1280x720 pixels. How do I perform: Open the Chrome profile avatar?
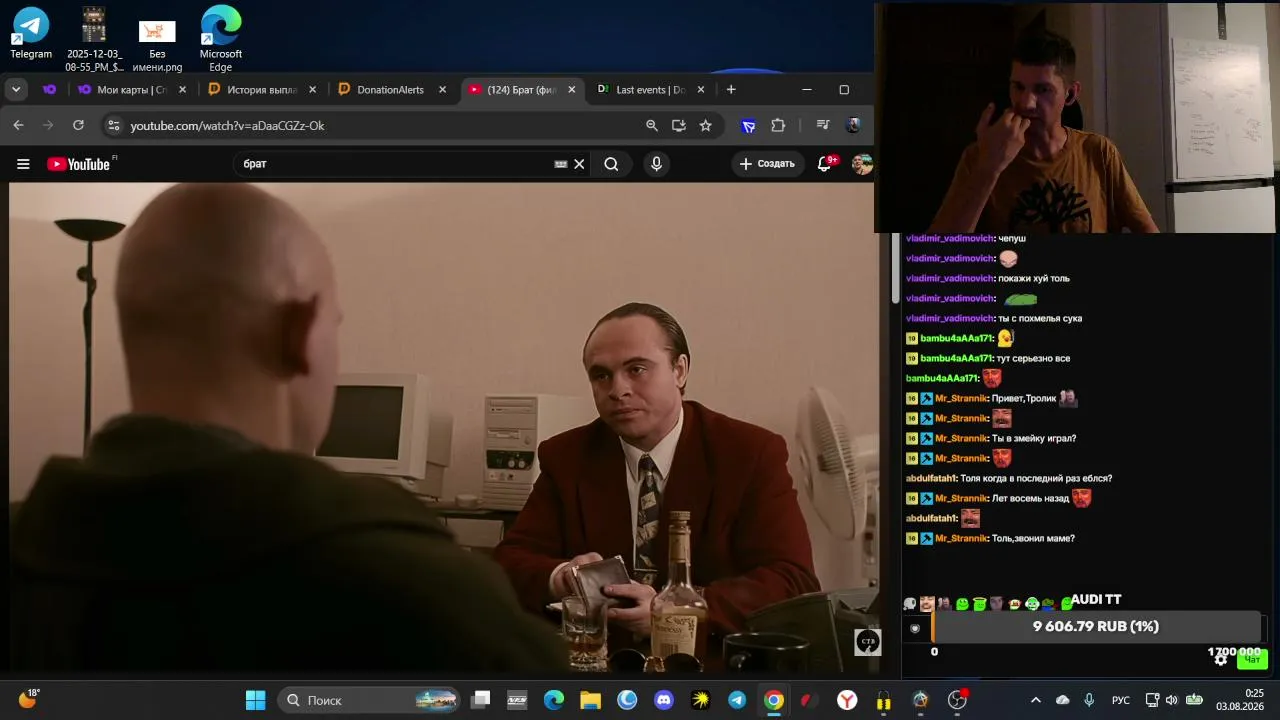(853, 125)
